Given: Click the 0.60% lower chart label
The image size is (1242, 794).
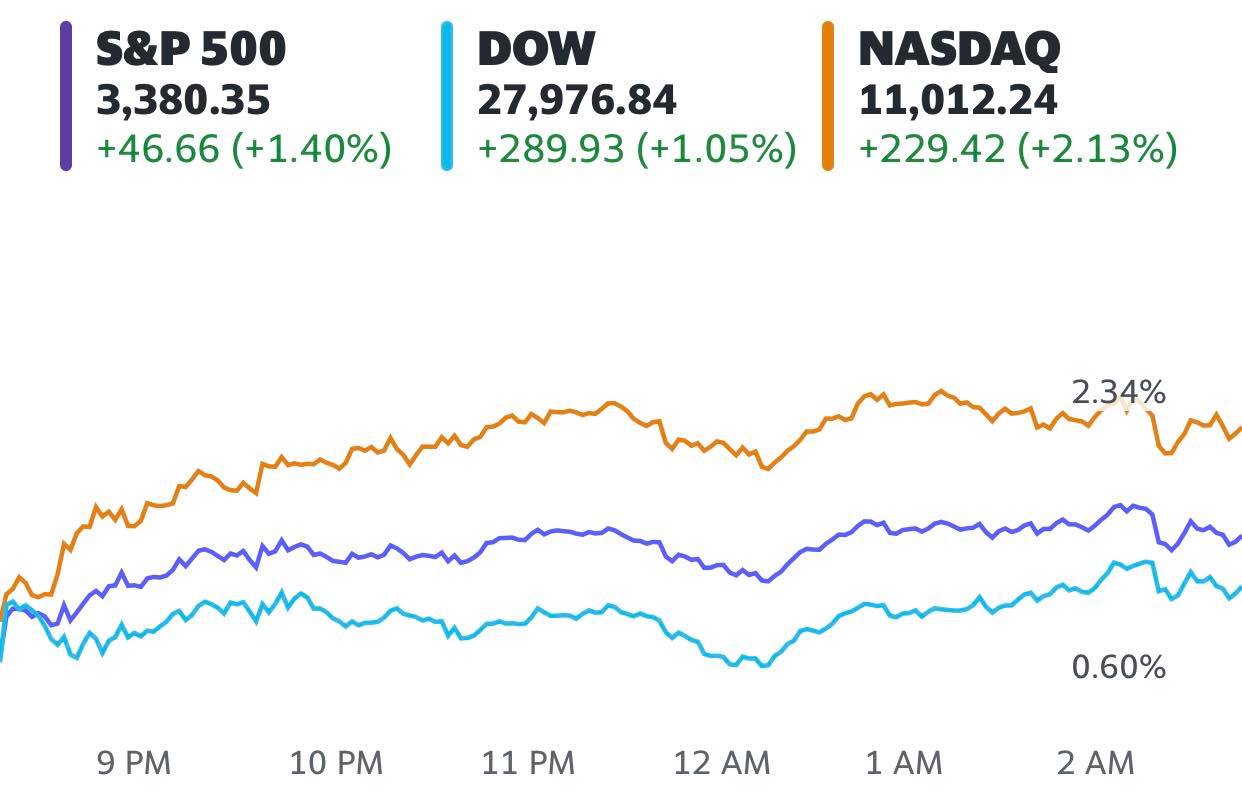Looking at the screenshot, I should [1118, 667].
